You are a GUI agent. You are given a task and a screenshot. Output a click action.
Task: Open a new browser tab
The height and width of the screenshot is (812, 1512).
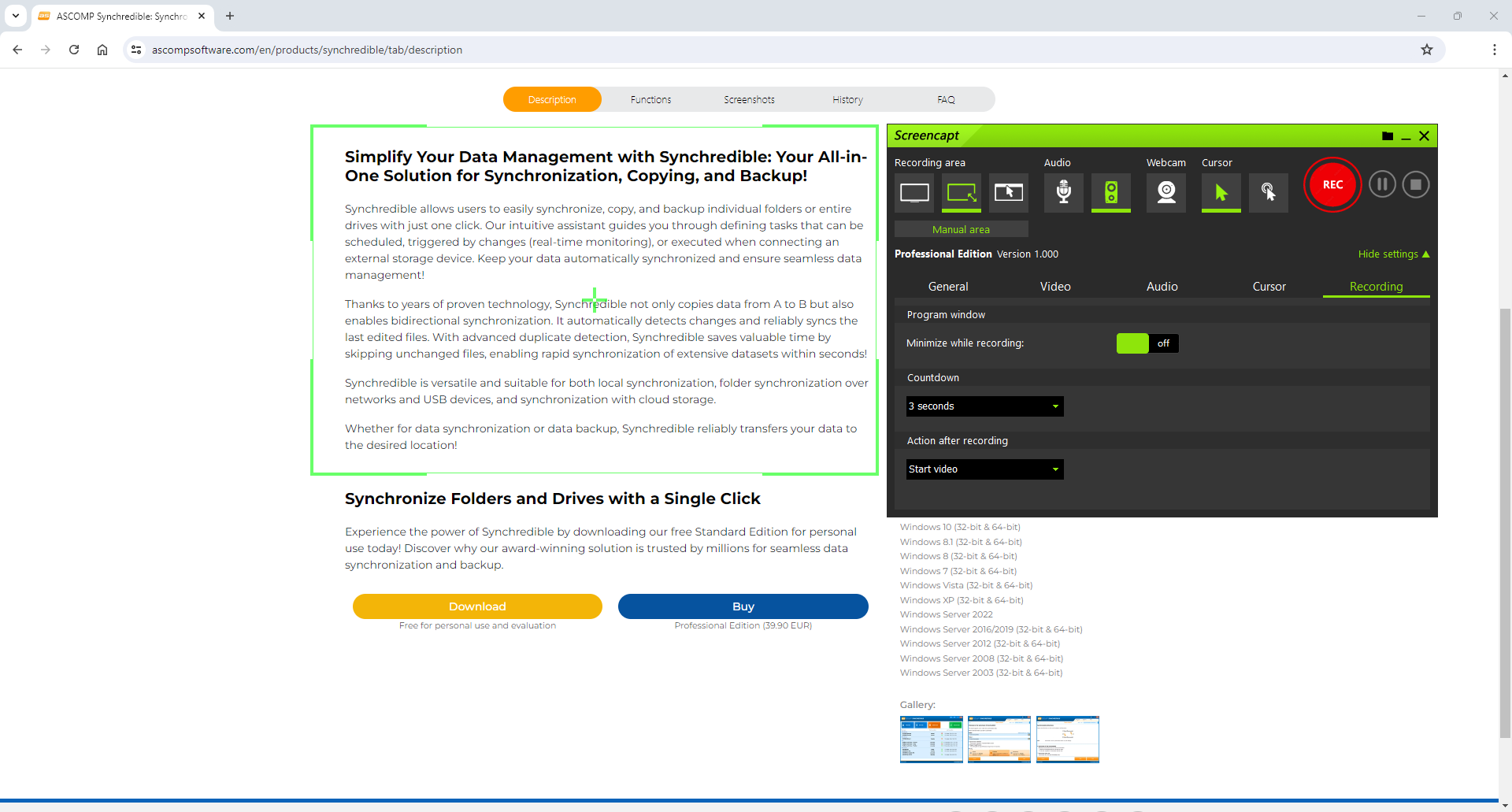(230, 16)
